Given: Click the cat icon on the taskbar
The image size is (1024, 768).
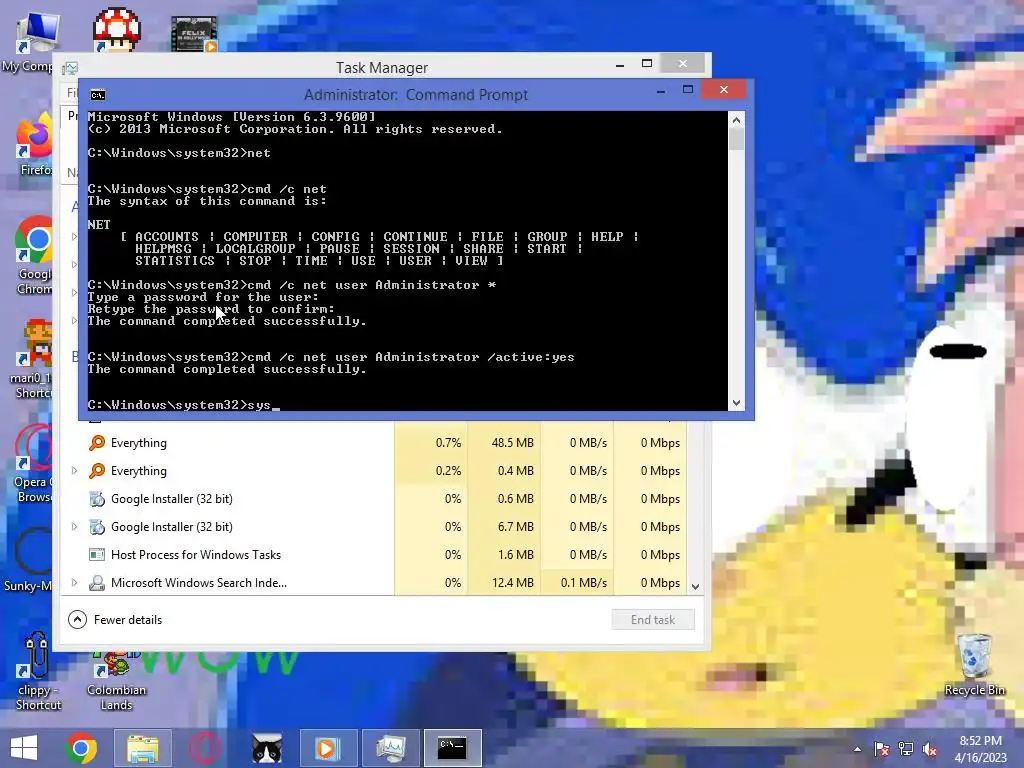Looking at the screenshot, I should click(x=266, y=748).
